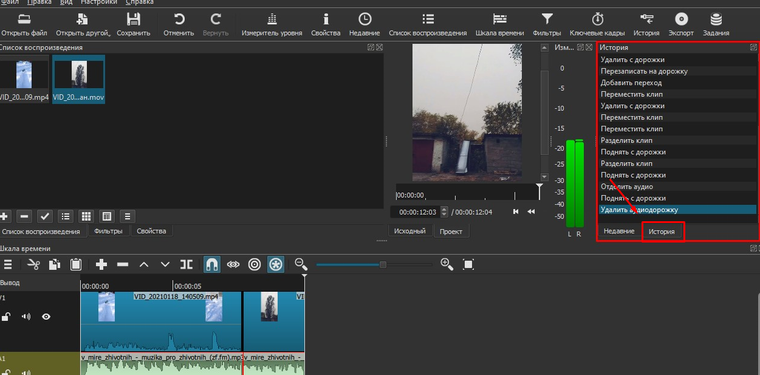760x375 pixels.
Task: Cut the clip with the timeline scissors icon
Action: pyautogui.click(x=33, y=265)
